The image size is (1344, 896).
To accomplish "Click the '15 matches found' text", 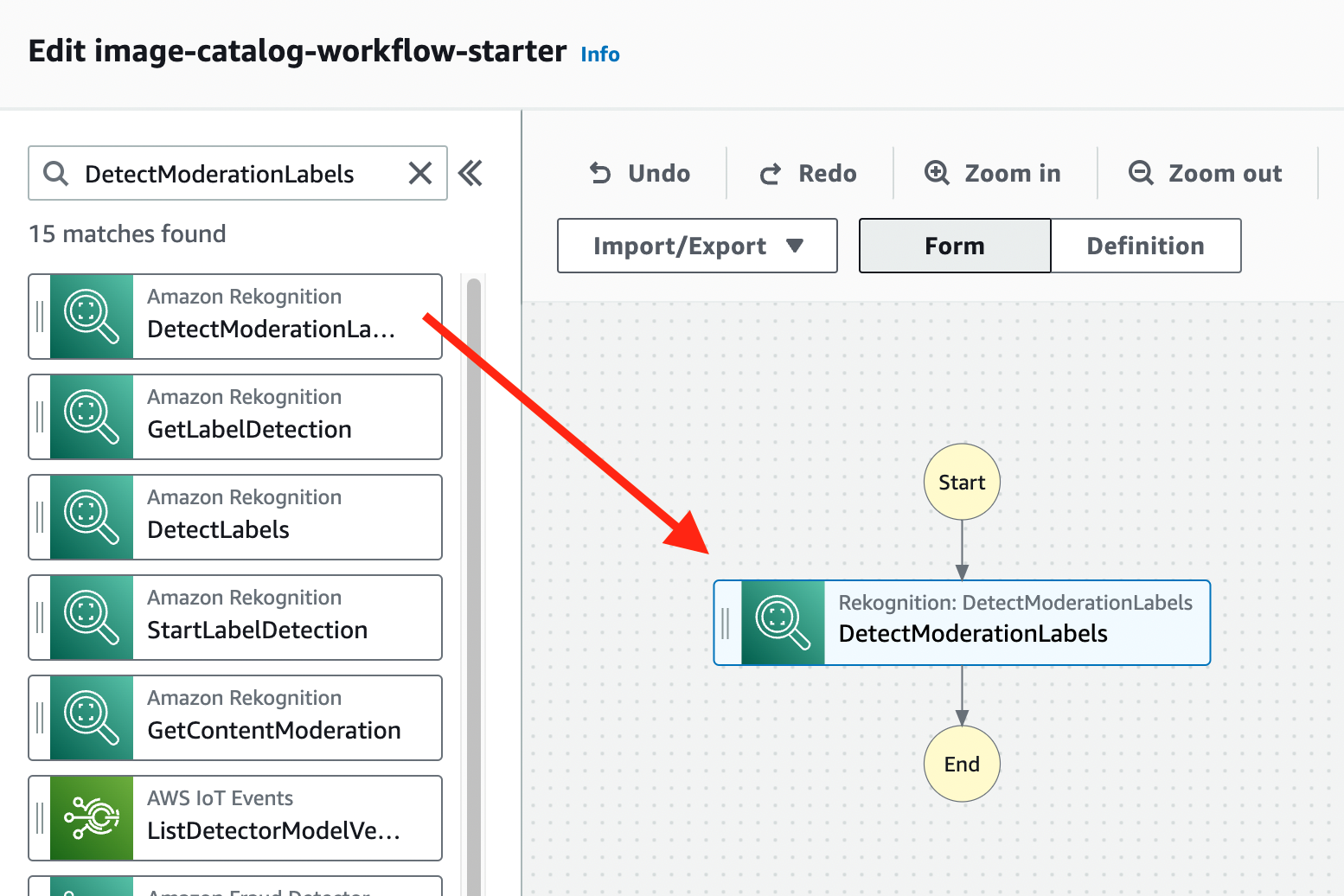I will [x=127, y=234].
